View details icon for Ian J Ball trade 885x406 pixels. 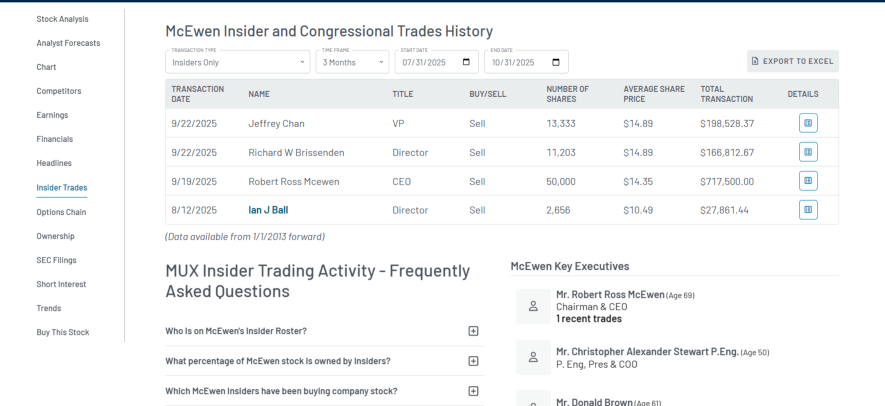809,210
